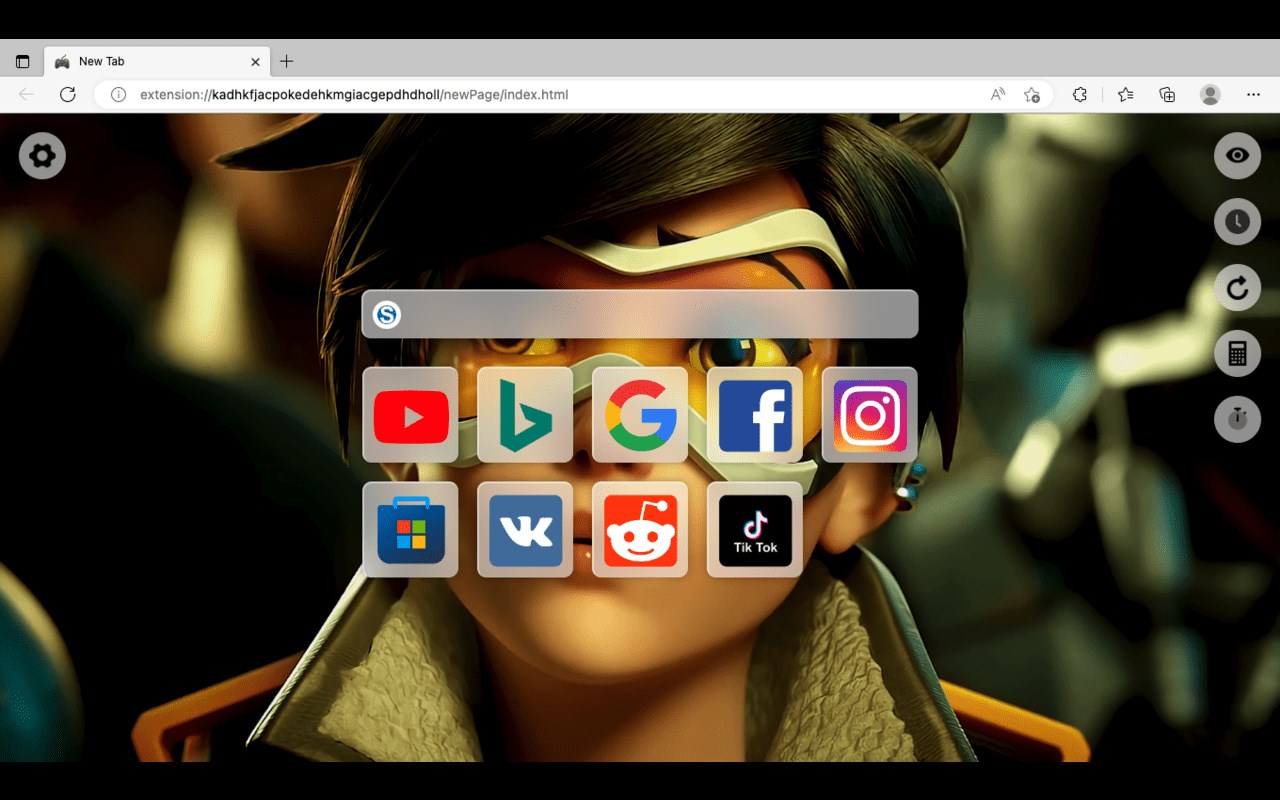This screenshot has width=1280, height=800.
Task: Open the Reddit shortcut tile
Action: pos(640,530)
